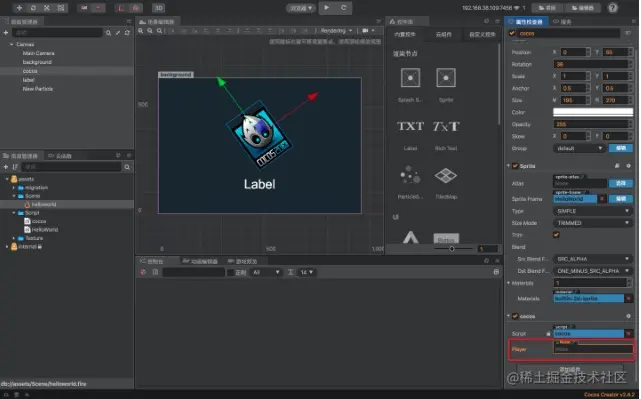Open the Group default dropdown
641x399 pixels.
[579, 148]
